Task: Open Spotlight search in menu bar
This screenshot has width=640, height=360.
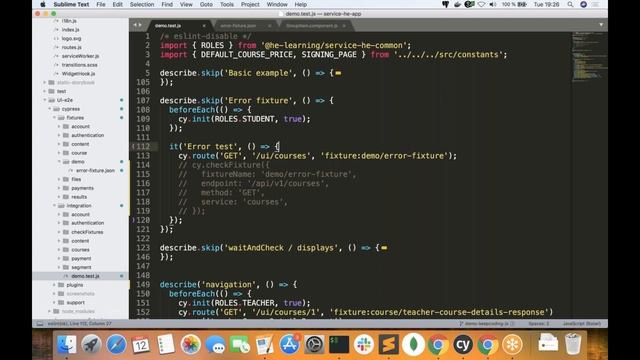Action: pyautogui.click(x=570, y=4)
